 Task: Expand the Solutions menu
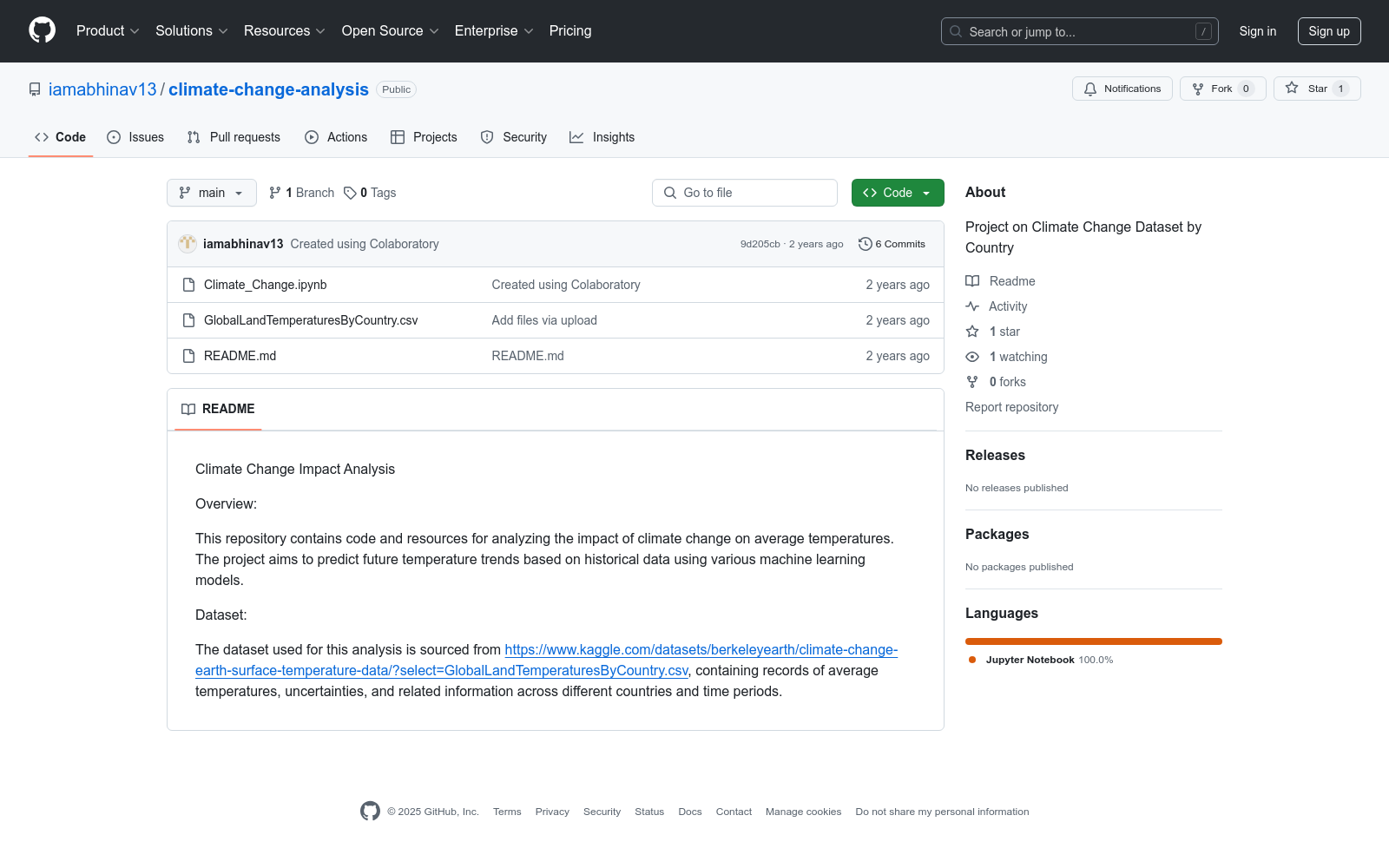tap(192, 31)
